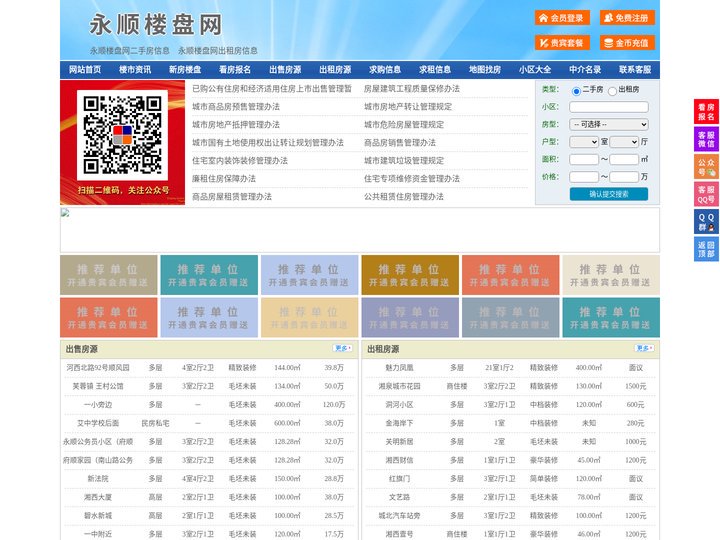Open 楼市资讯 navigation item

point(135,70)
